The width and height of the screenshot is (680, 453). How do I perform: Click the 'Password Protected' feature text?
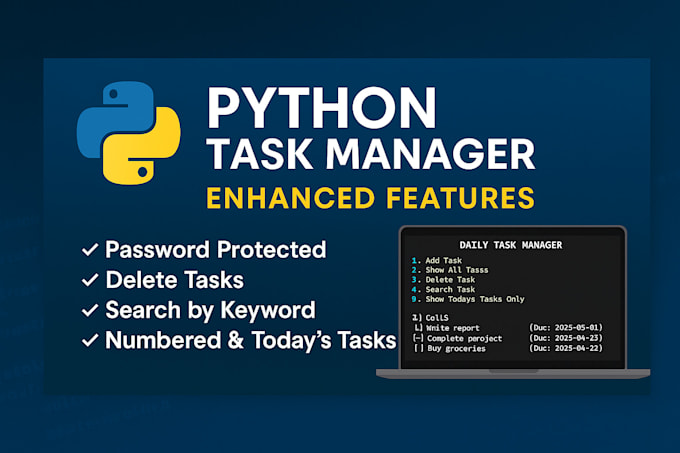[x=216, y=250]
